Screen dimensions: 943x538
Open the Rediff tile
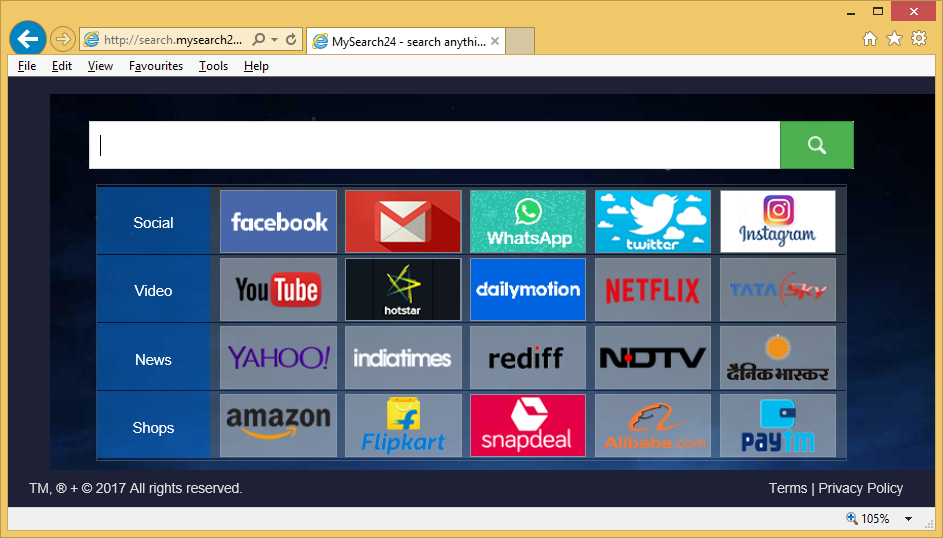pos(528,358)
